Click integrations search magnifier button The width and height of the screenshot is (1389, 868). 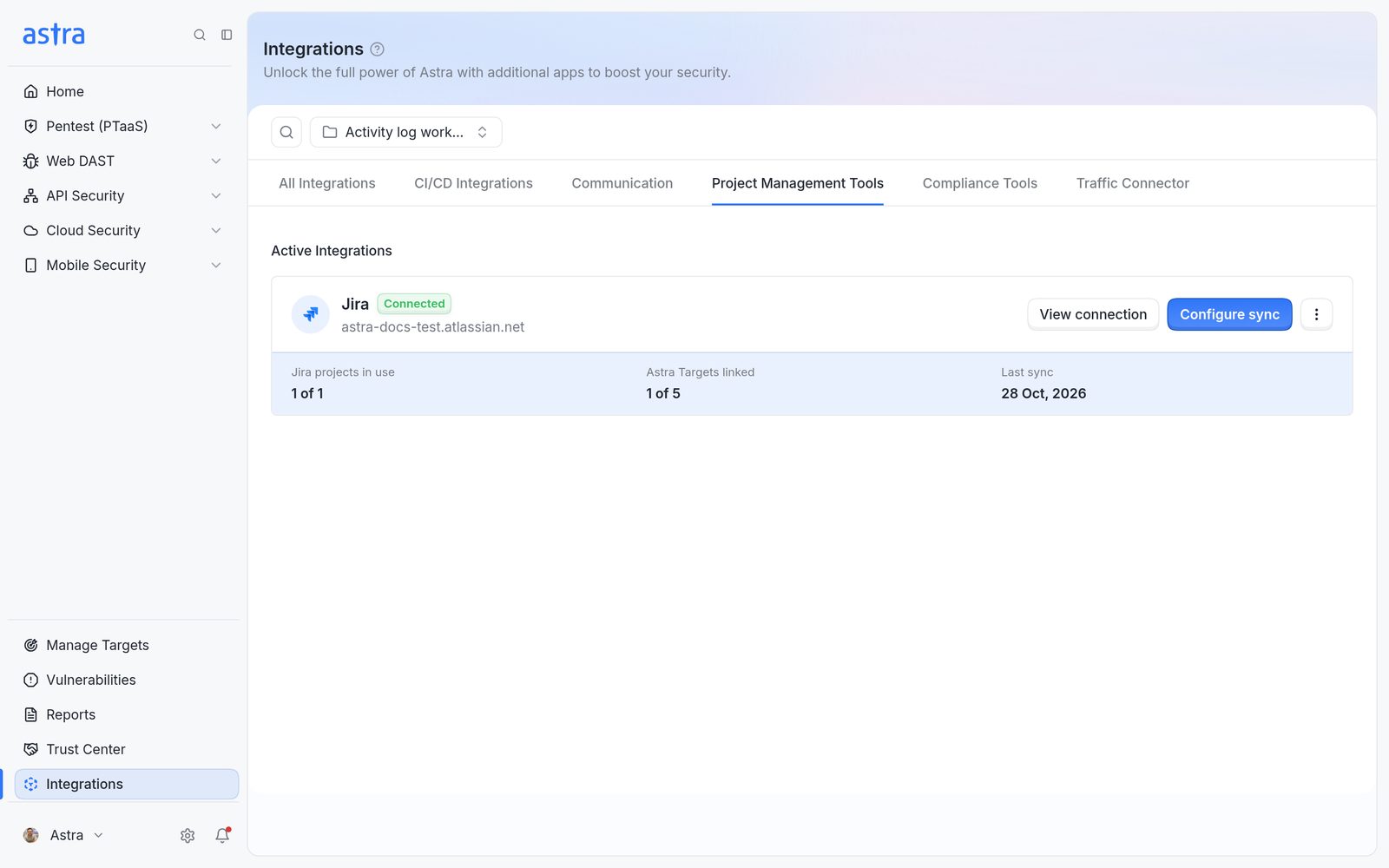286,132
